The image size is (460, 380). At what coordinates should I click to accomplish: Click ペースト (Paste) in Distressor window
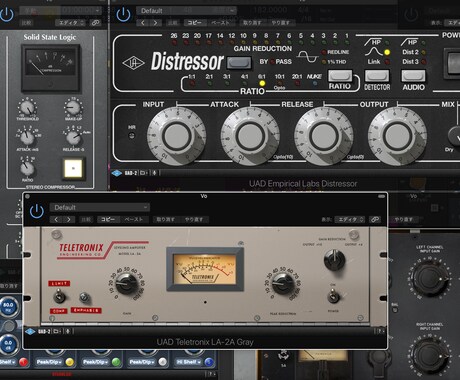tap(221, 23)
